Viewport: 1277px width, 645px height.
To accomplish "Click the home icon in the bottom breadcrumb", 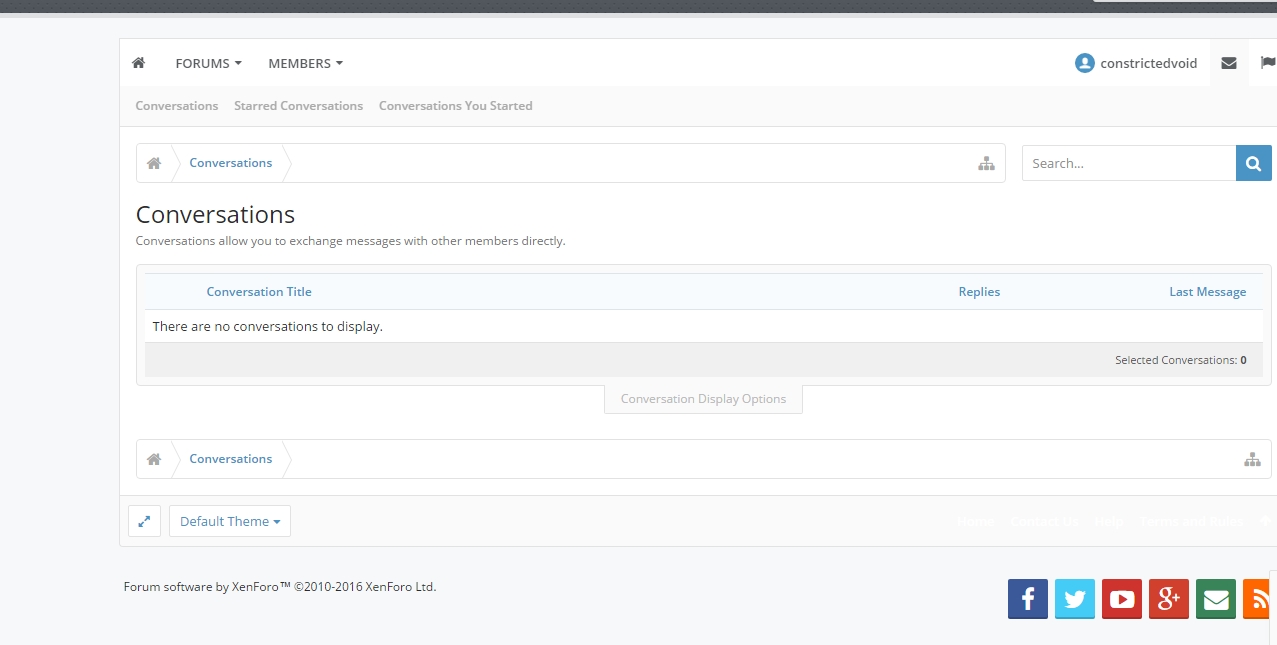I will [154, 459].
